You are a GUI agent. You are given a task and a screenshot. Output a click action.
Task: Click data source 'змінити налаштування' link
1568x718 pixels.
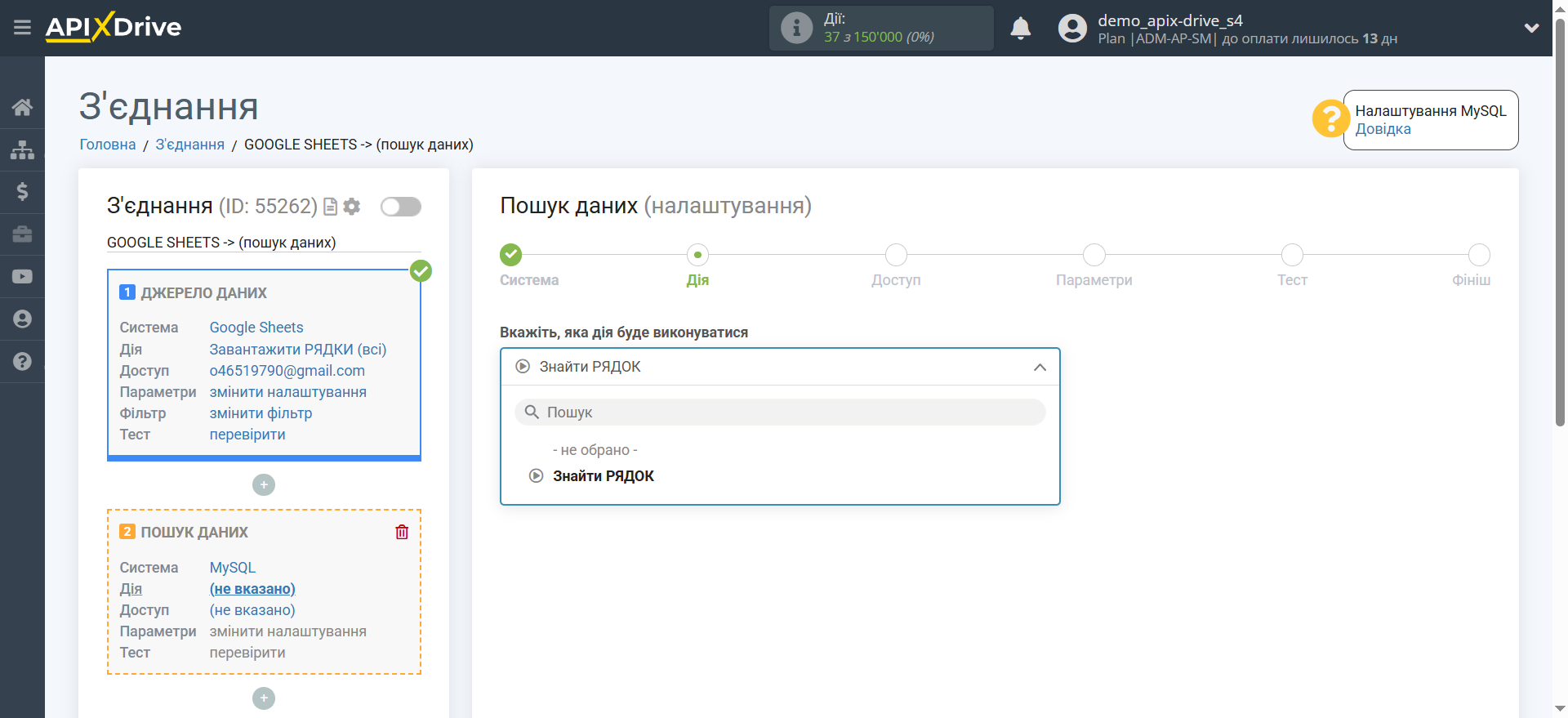288,392
